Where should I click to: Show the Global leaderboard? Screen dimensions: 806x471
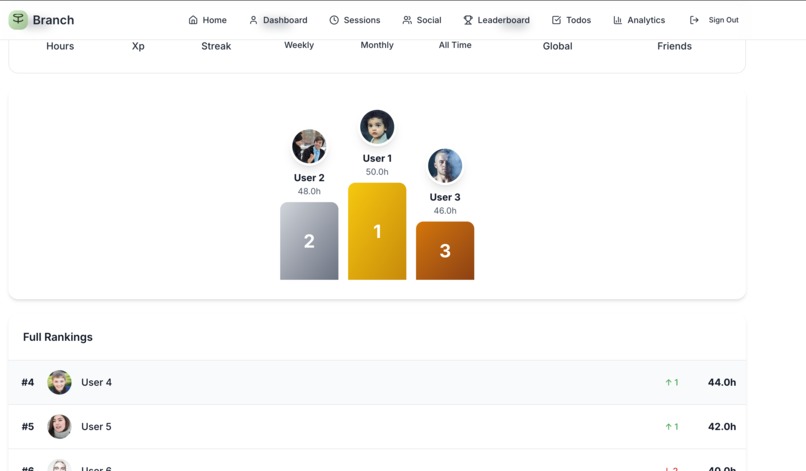click(558, 46)
